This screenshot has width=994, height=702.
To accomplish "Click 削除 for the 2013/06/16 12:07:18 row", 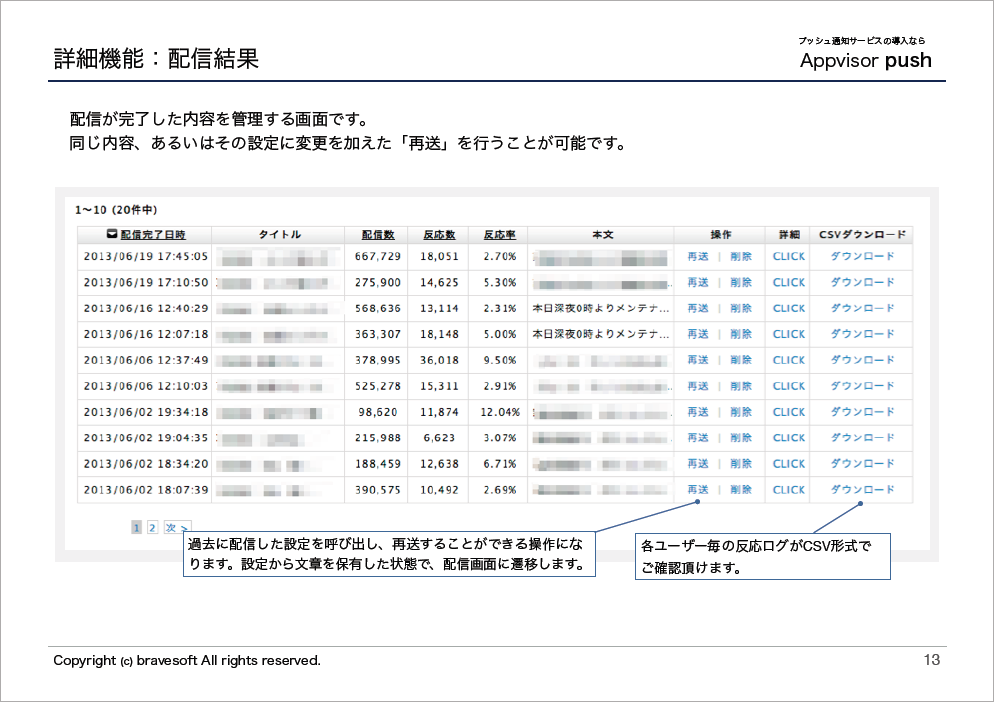I will point(740,334).
